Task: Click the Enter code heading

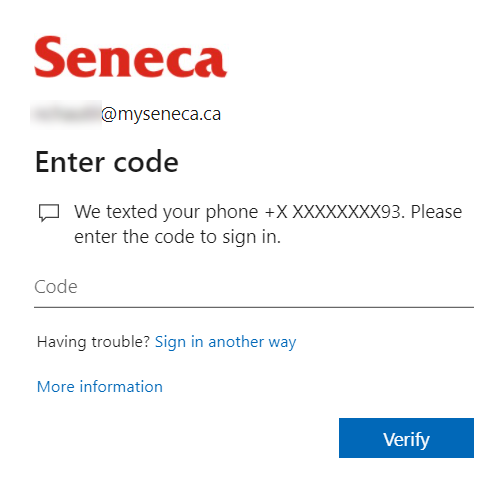Action: [x=107, y=162]
